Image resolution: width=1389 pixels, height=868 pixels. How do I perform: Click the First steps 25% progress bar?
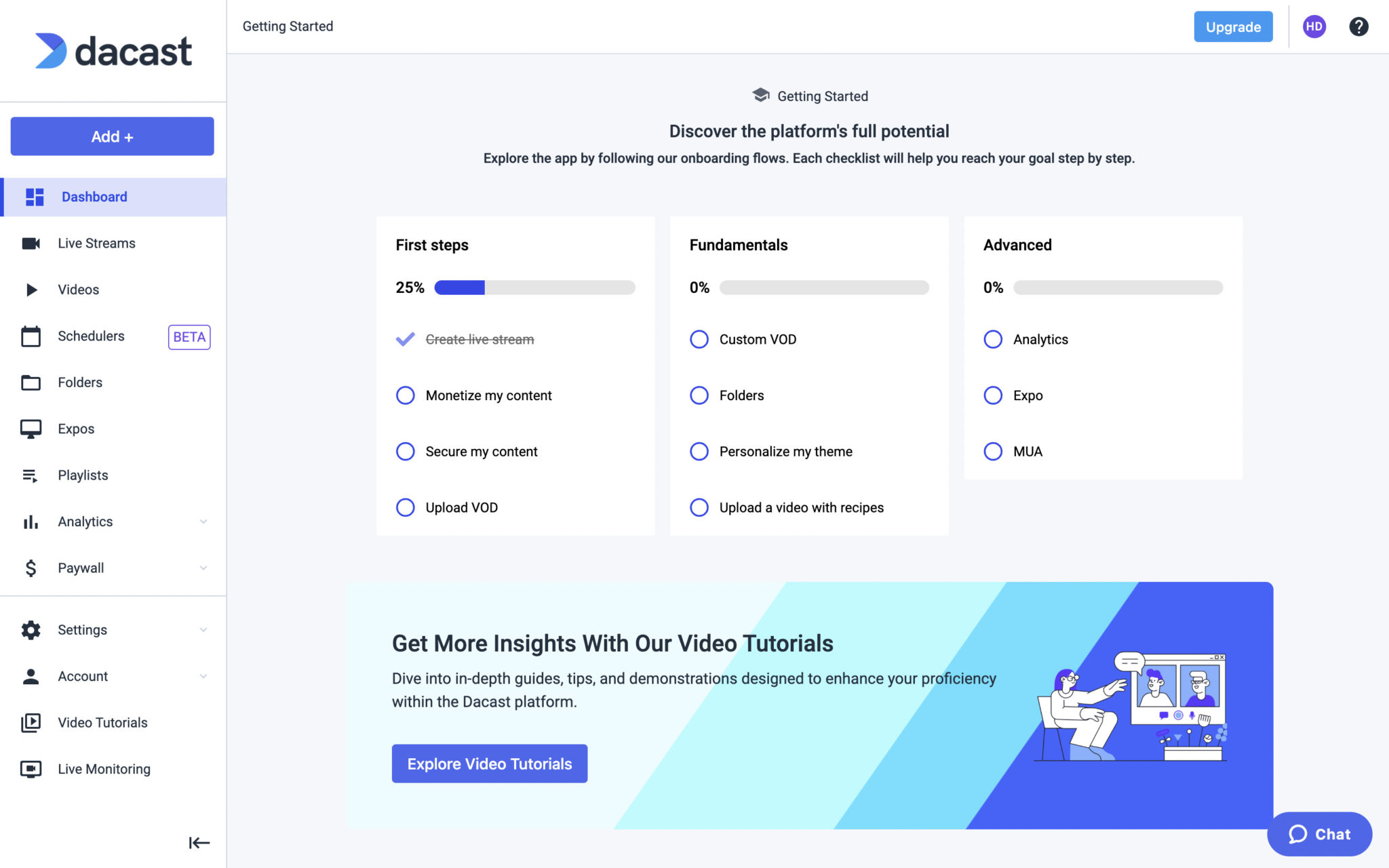click(534, 288)
